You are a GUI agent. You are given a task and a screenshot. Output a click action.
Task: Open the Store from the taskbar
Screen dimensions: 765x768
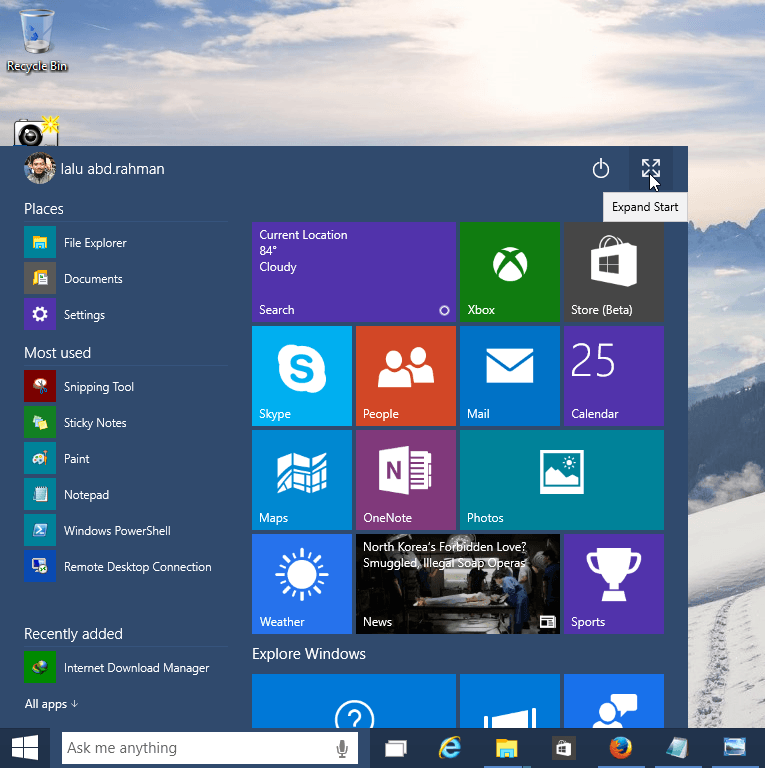pos(563,748)
